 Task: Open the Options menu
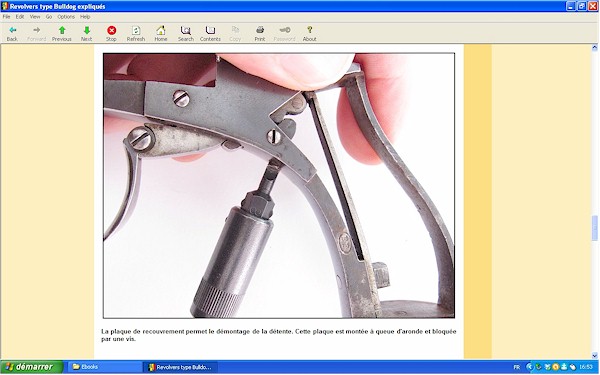66,17
